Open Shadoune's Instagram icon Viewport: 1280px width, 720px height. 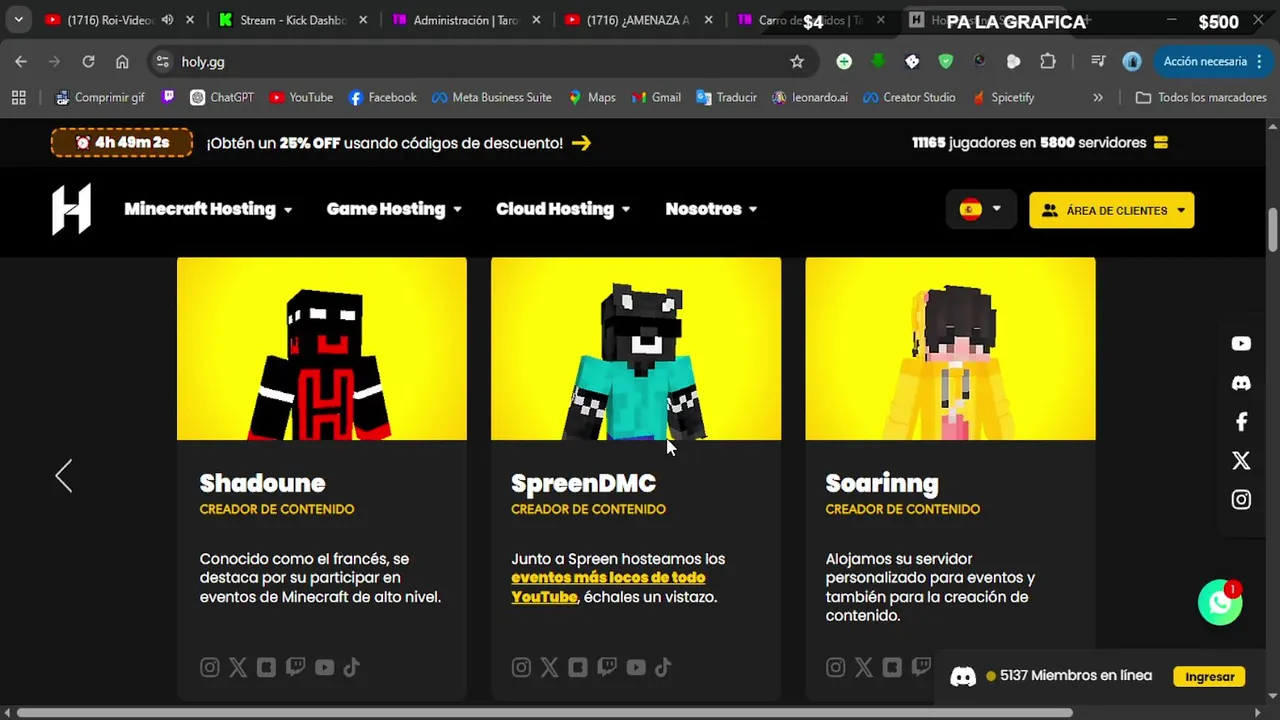pyautogui.click(x=209, y=668)
